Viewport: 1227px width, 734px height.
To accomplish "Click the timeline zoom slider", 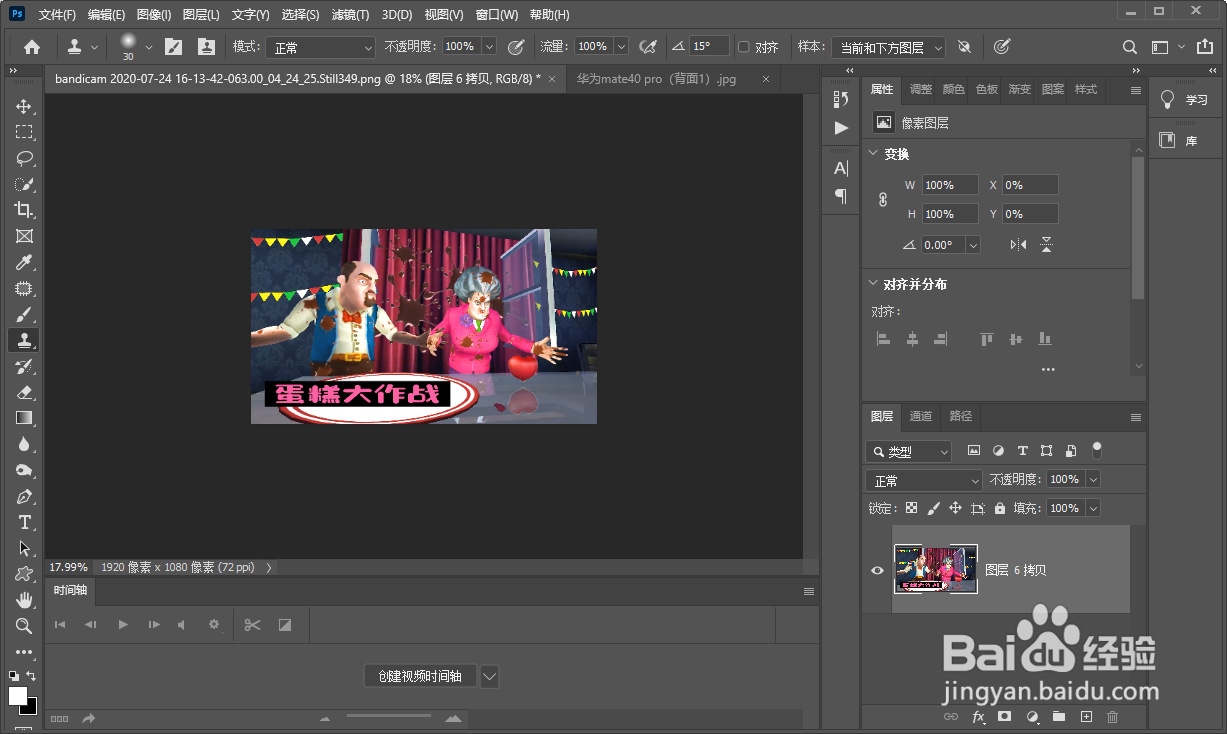I will (x=389, y=717).
